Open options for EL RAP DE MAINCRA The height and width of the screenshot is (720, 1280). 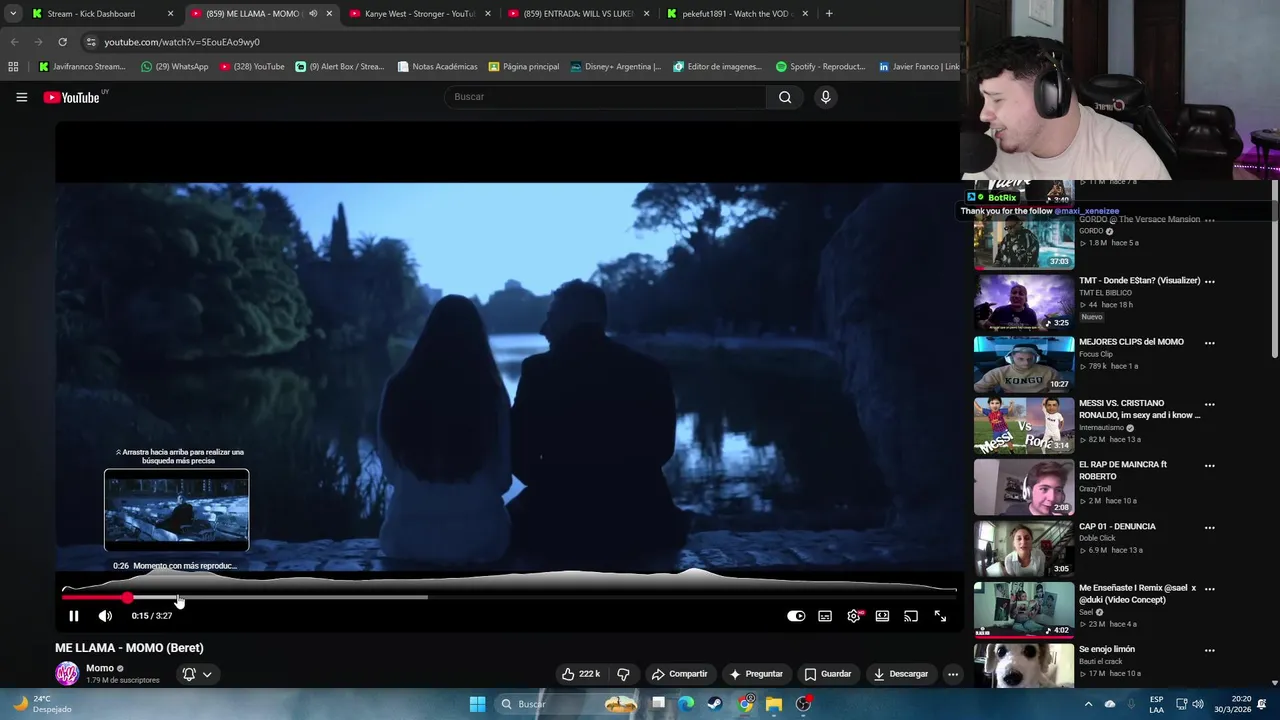1210,466
